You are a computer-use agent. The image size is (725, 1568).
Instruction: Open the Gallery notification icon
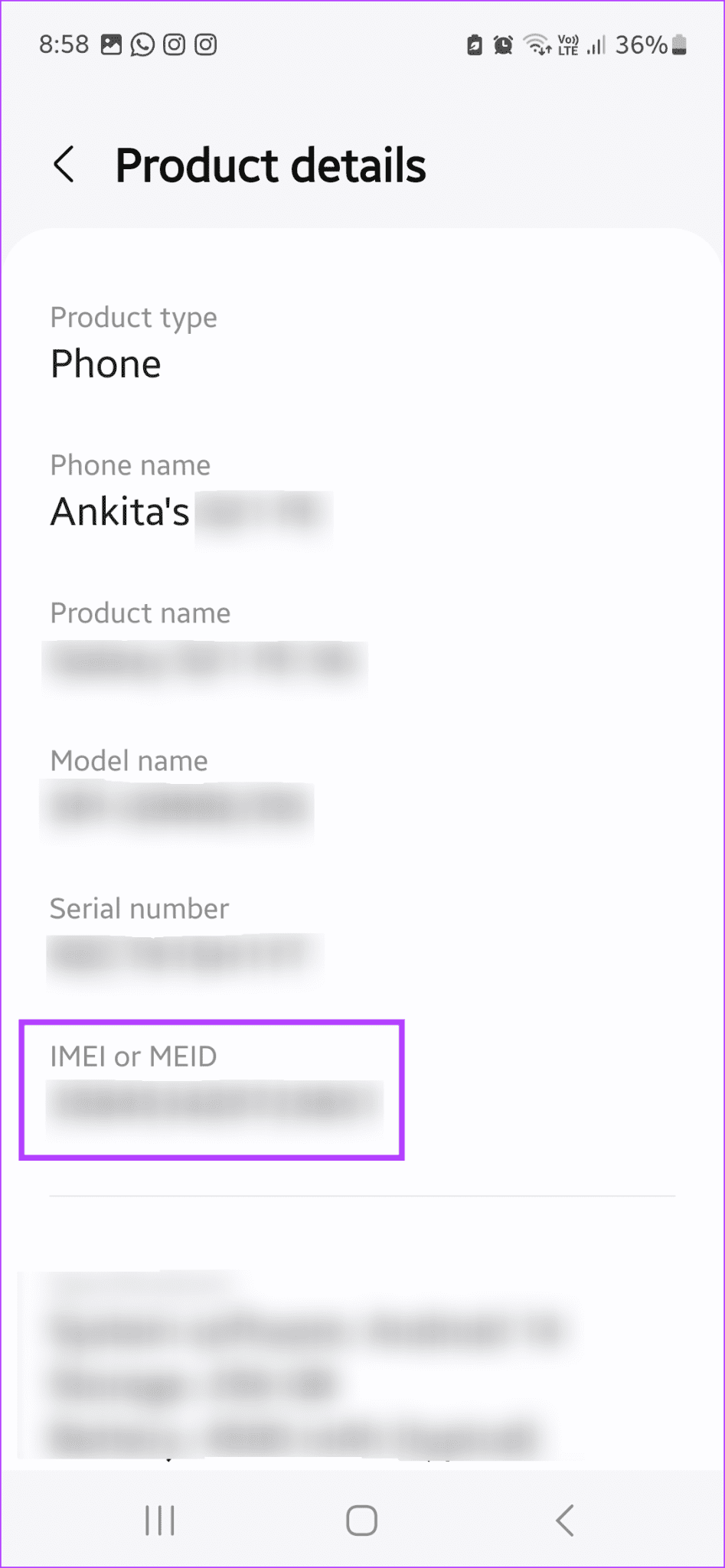coord(112,44)
